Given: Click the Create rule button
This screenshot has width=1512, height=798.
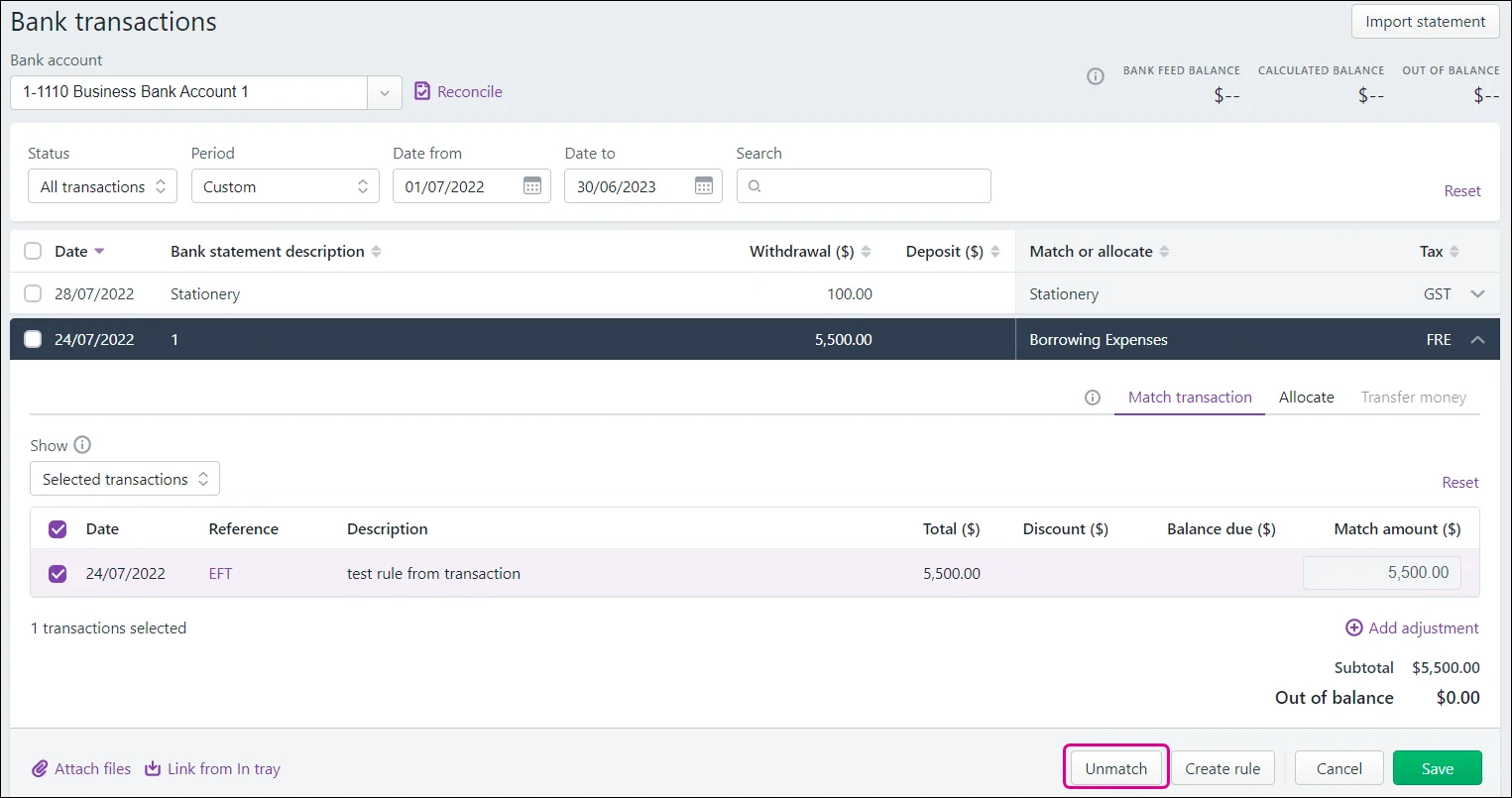Looking at the screenshot, I should coord(1222,768).
